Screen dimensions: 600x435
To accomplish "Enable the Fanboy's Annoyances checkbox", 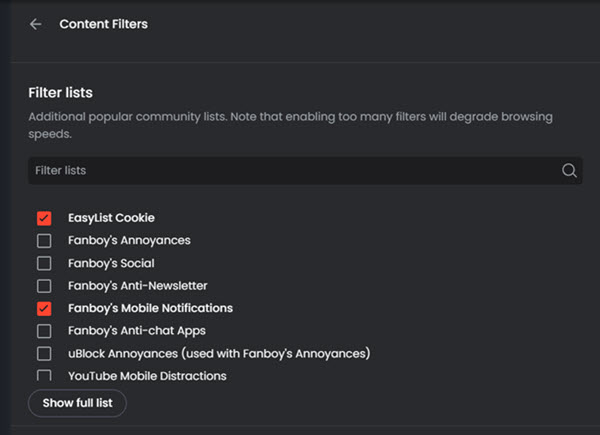I will pyautogui.click(x=44, y=241).
